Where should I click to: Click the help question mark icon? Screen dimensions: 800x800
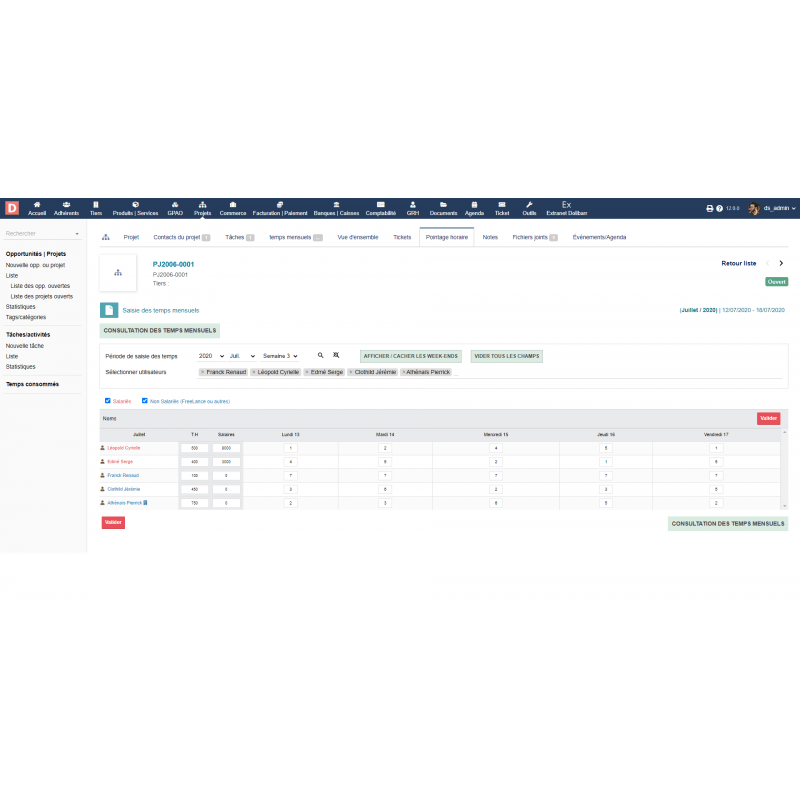tap(719, 208)
